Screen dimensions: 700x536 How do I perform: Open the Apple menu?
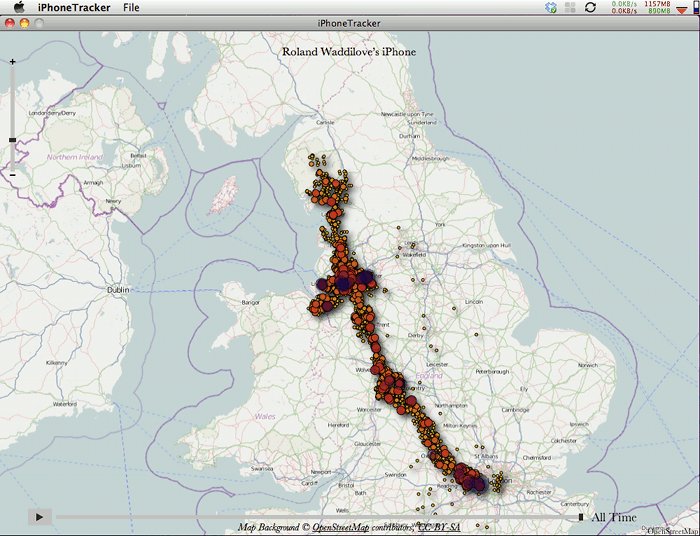(x=18, y=7)
